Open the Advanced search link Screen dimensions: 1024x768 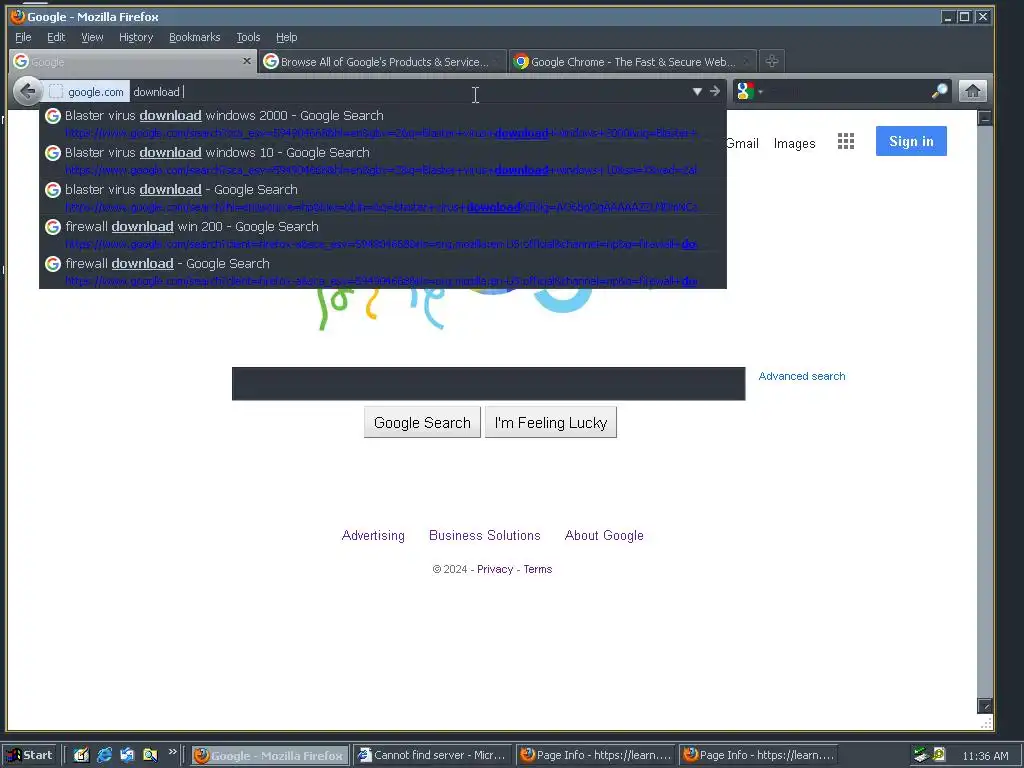pos(801,376)
